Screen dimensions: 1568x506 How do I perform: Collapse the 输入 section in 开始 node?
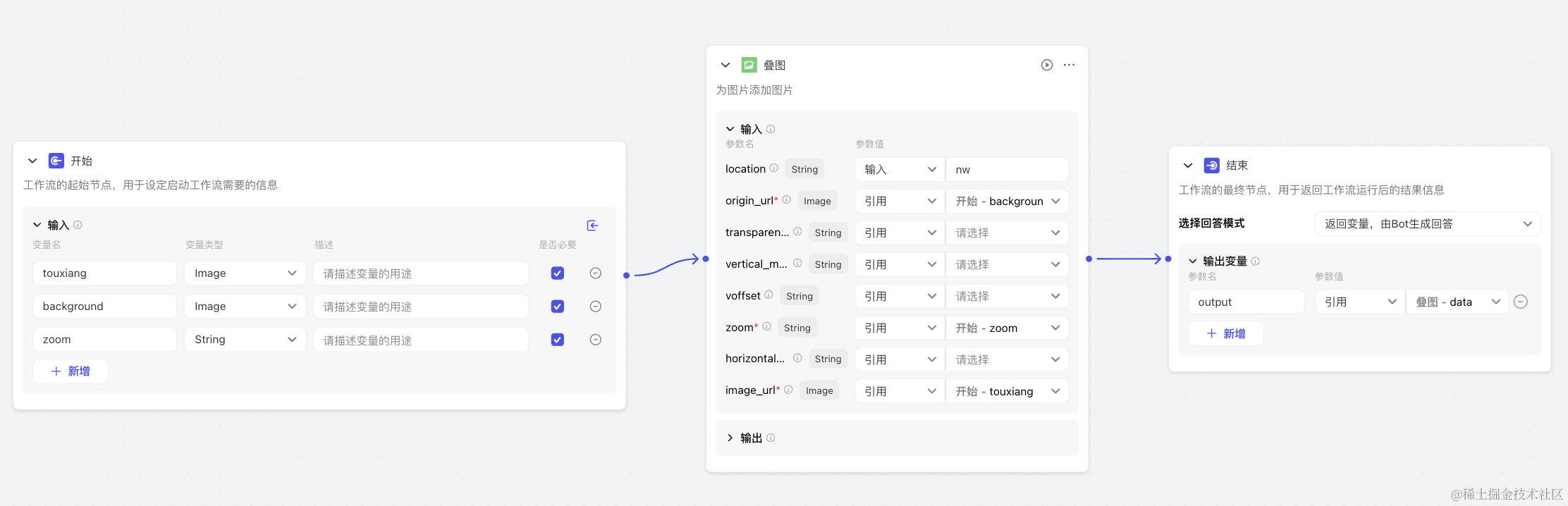(x=37, y=225)
